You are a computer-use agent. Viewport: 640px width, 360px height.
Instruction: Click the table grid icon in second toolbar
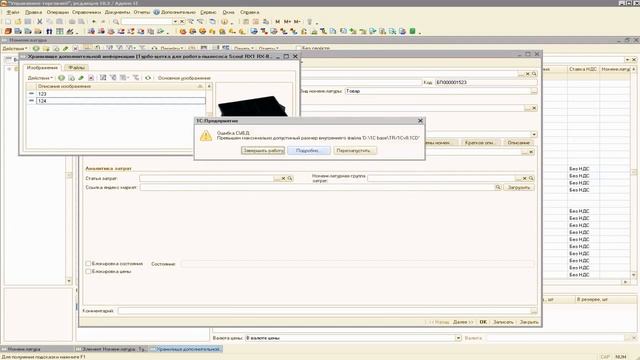point(60,31)
